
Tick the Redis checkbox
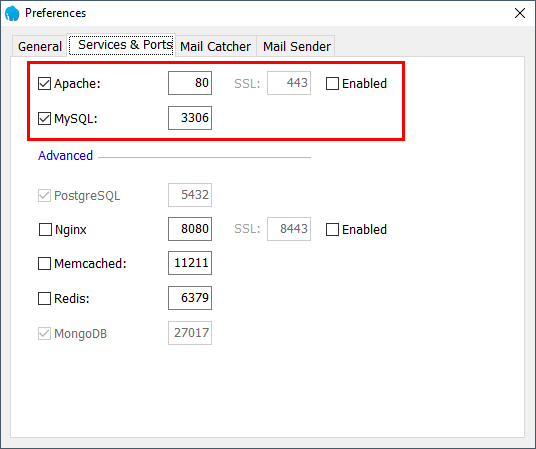pos(44,298)
